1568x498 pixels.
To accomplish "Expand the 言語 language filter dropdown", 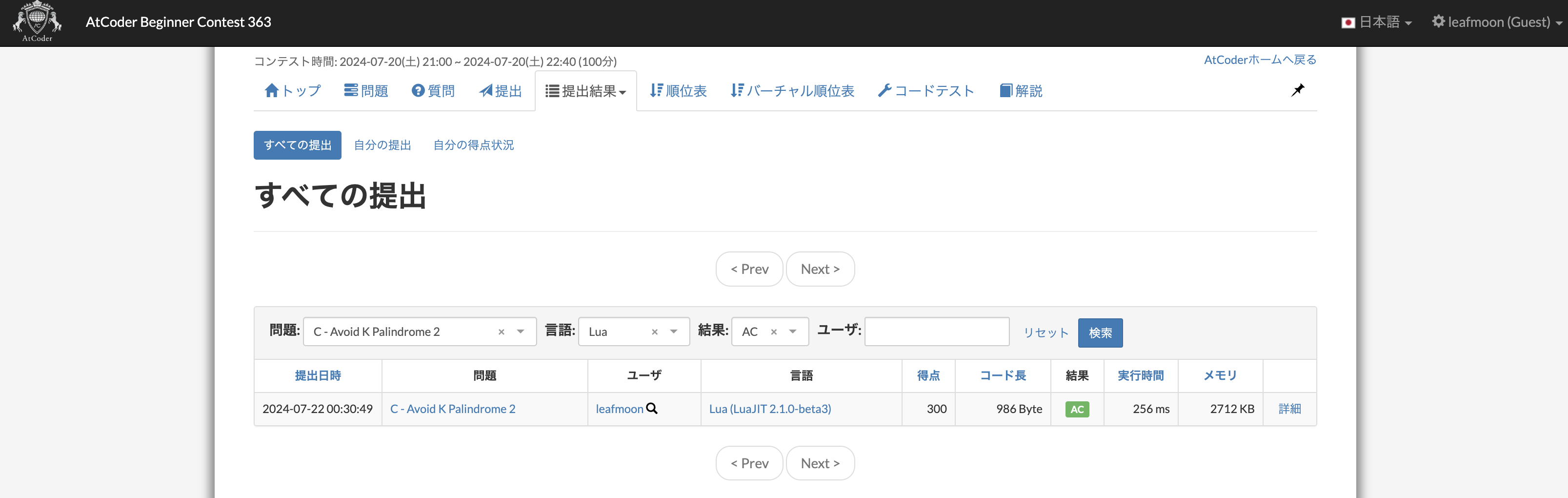I will coord(673,332).
